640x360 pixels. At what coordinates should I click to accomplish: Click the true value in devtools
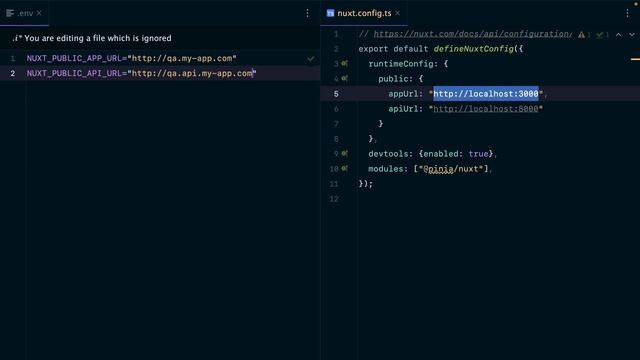coord(478,154)
